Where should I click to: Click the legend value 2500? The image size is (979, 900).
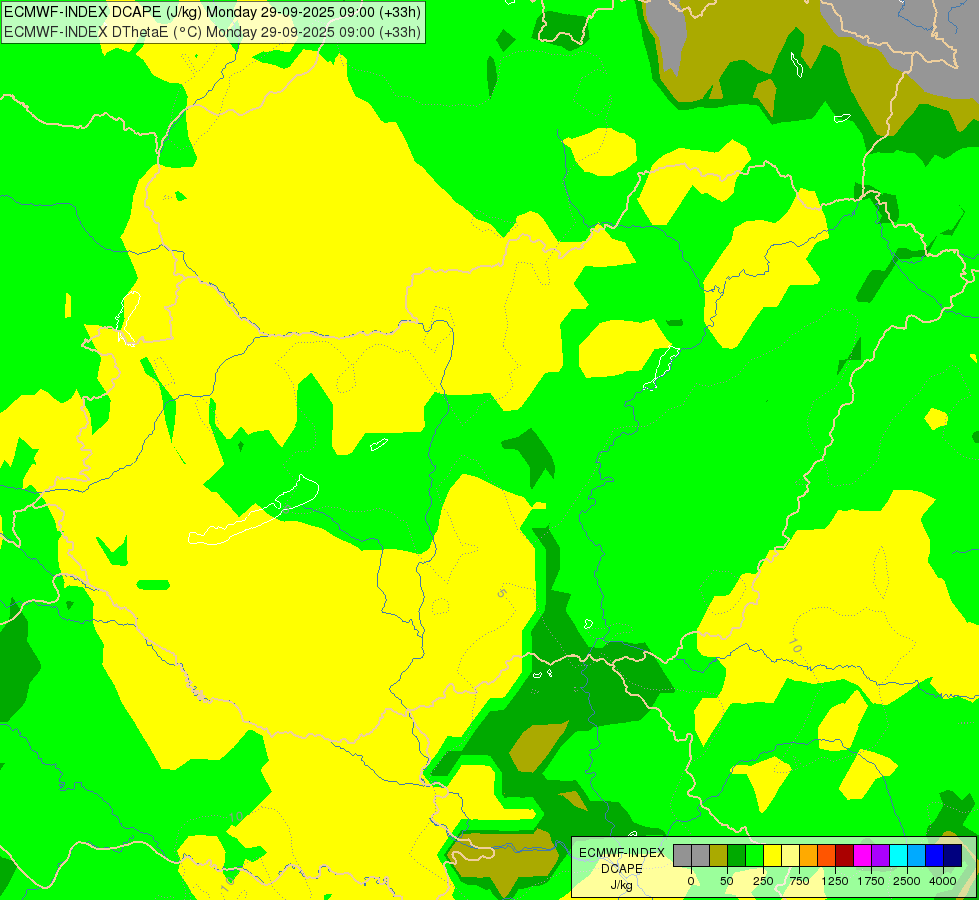pos(907,881)
